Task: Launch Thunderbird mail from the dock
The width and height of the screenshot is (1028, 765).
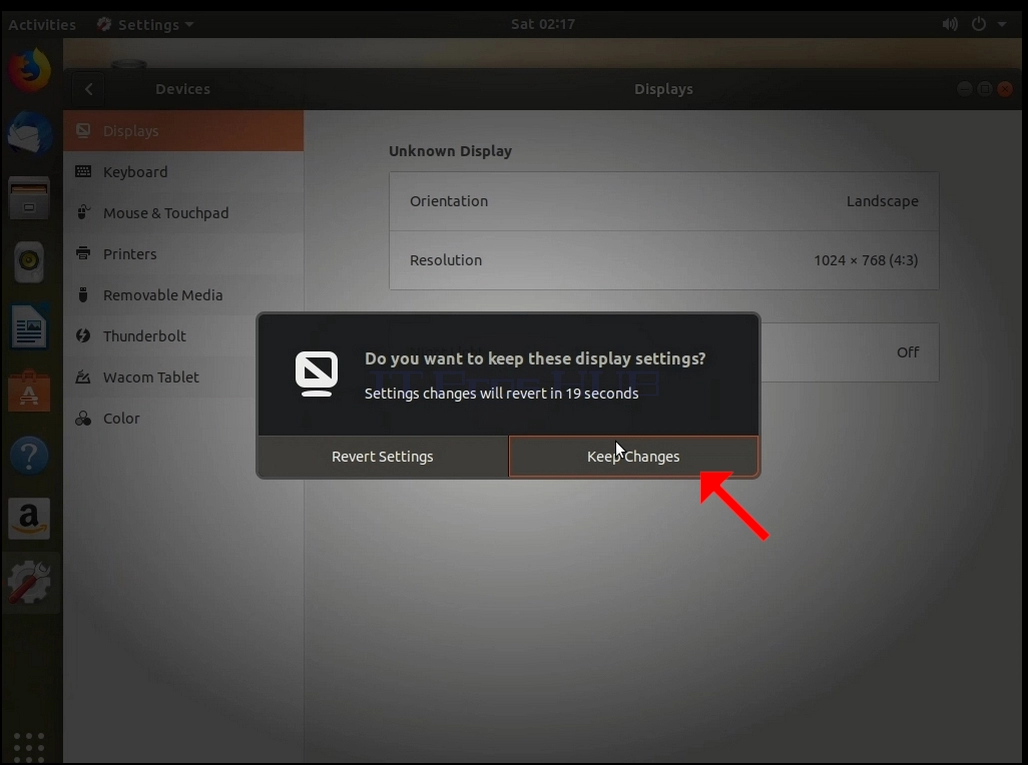Action: point(30,134)
